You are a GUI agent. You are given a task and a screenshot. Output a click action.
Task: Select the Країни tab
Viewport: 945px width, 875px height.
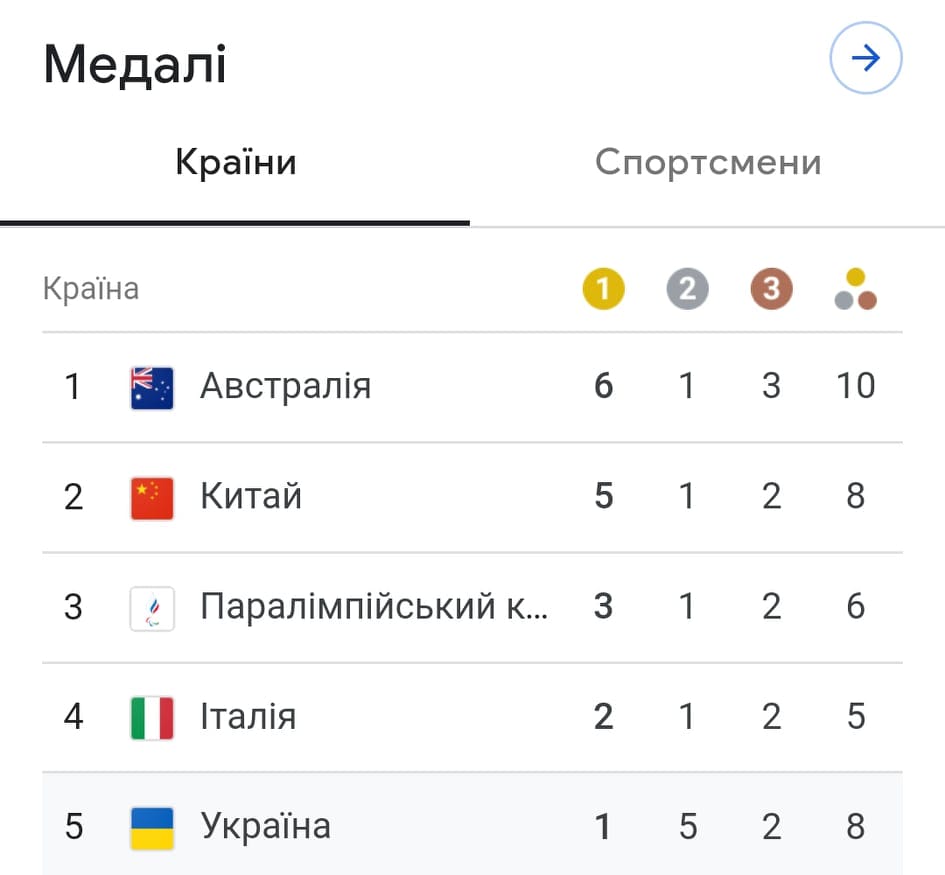click(236, 163)
